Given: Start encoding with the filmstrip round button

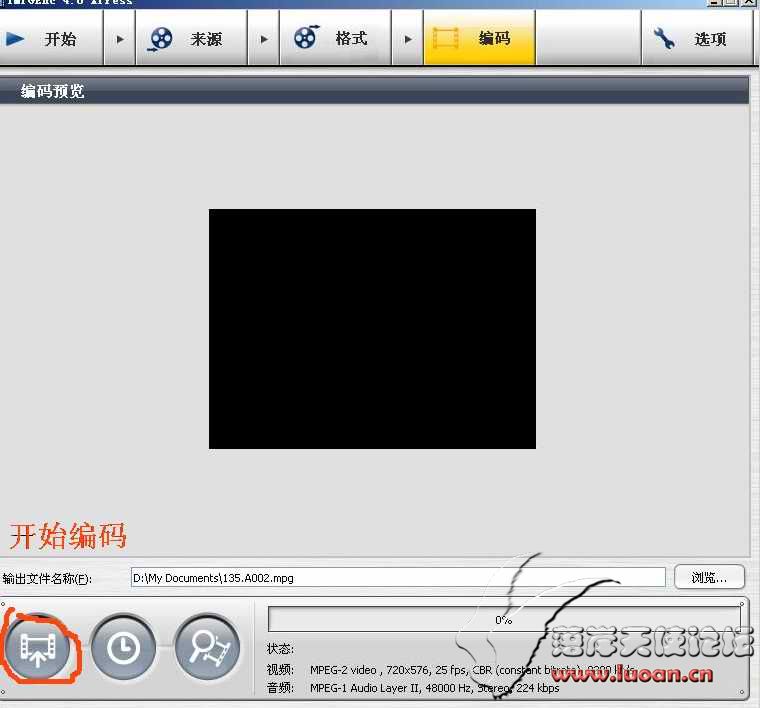Looking at the screenshot, I should (x=38, y=648).
